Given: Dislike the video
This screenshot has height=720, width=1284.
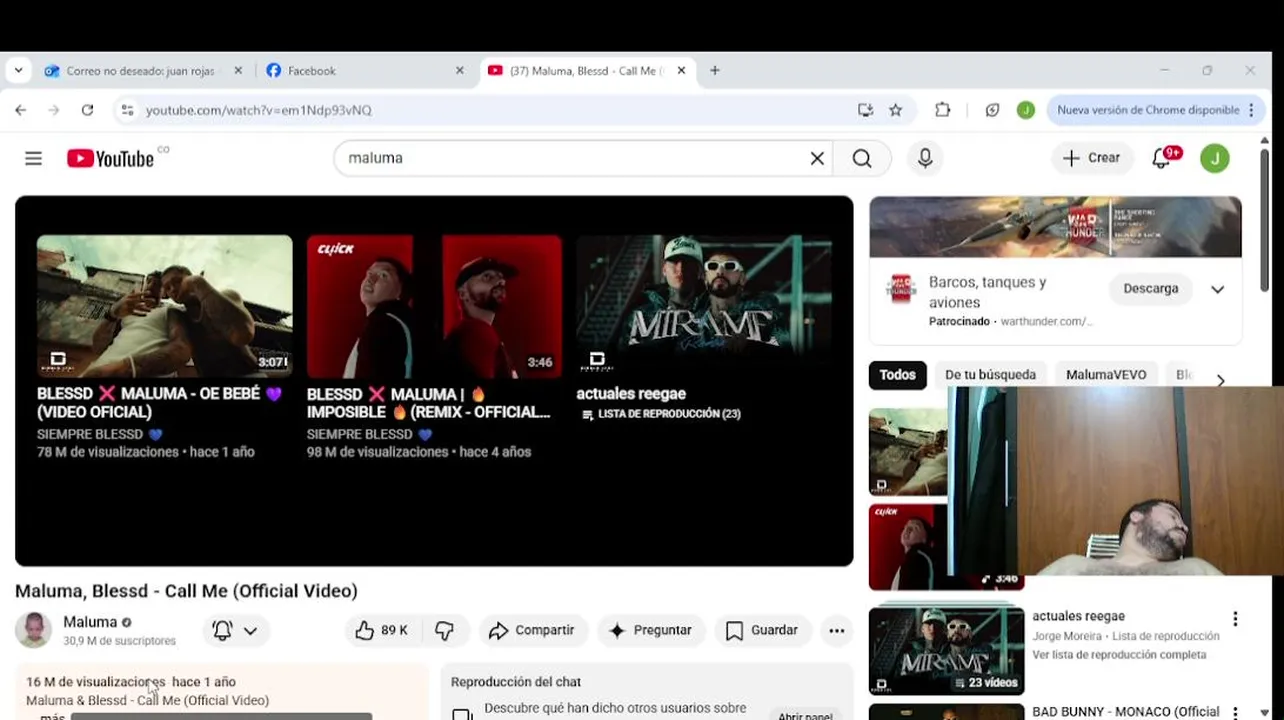Looking at the screenshot, I should point(445,630).
